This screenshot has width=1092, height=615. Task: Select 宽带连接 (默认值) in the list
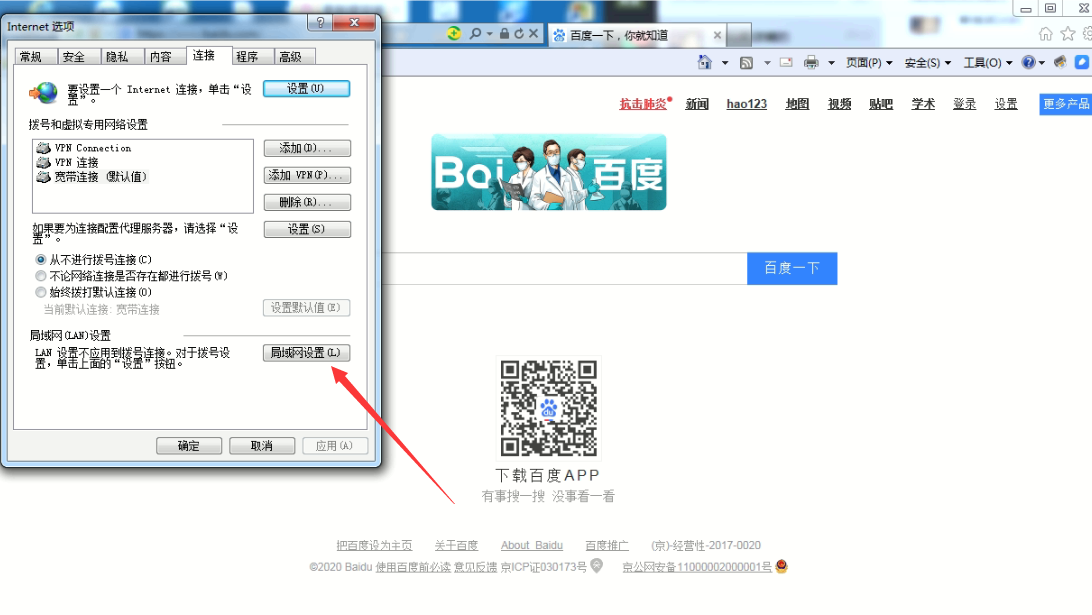[92, 177]
